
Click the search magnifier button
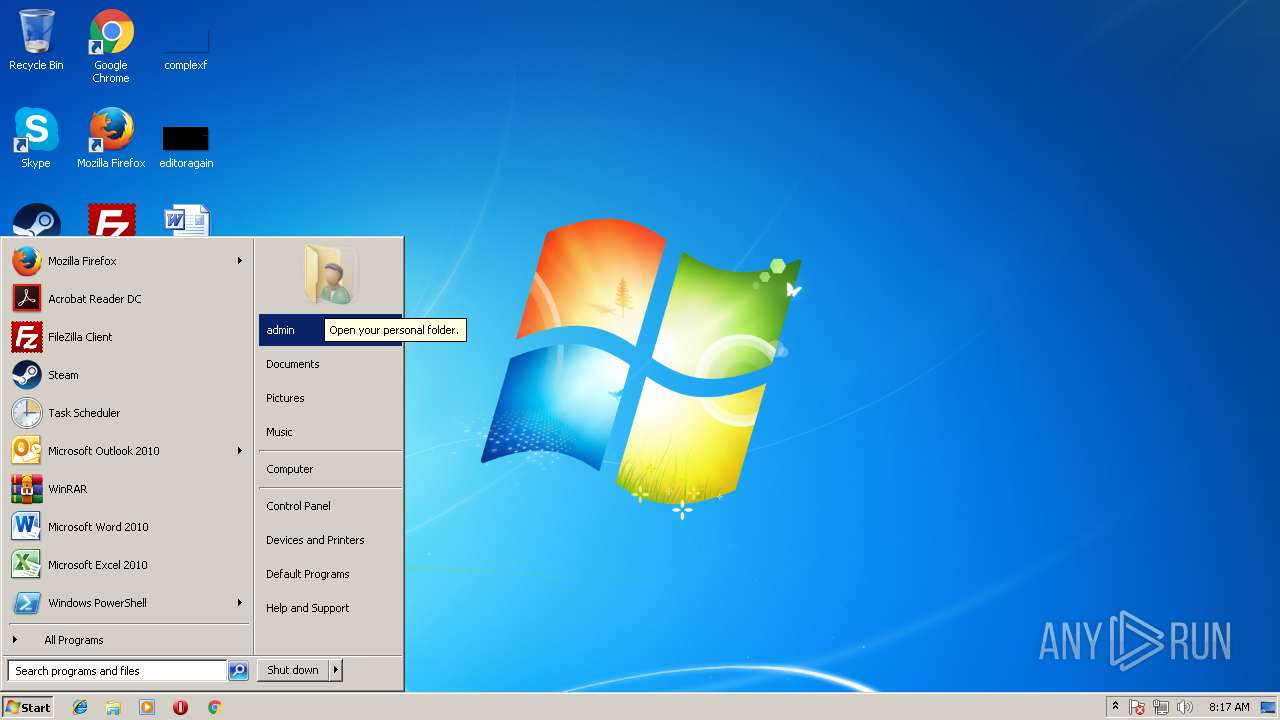(x=238, y=671)
